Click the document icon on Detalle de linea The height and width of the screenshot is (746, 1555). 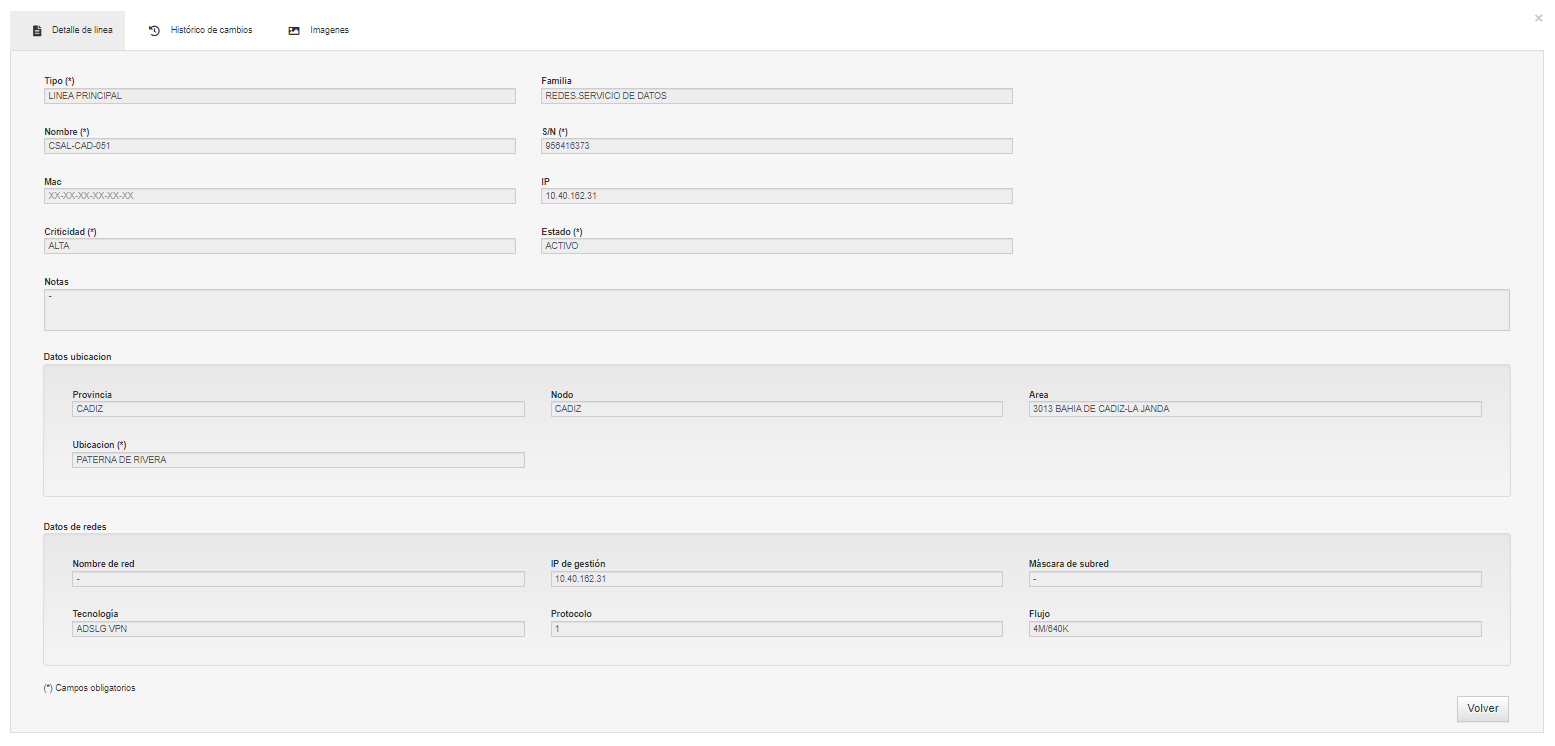38,31
